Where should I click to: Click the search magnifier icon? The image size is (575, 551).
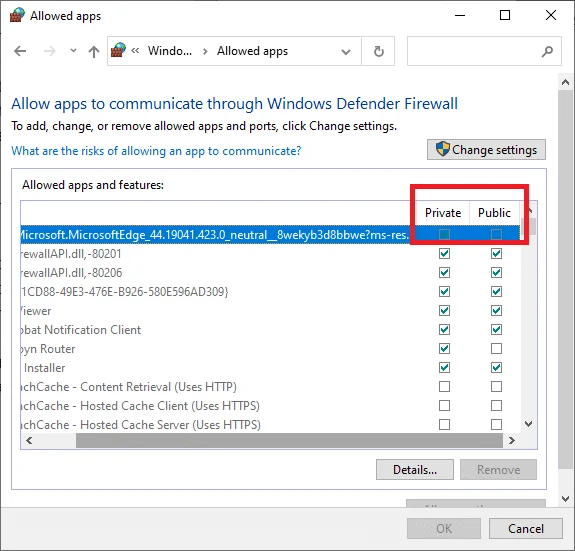547,51
